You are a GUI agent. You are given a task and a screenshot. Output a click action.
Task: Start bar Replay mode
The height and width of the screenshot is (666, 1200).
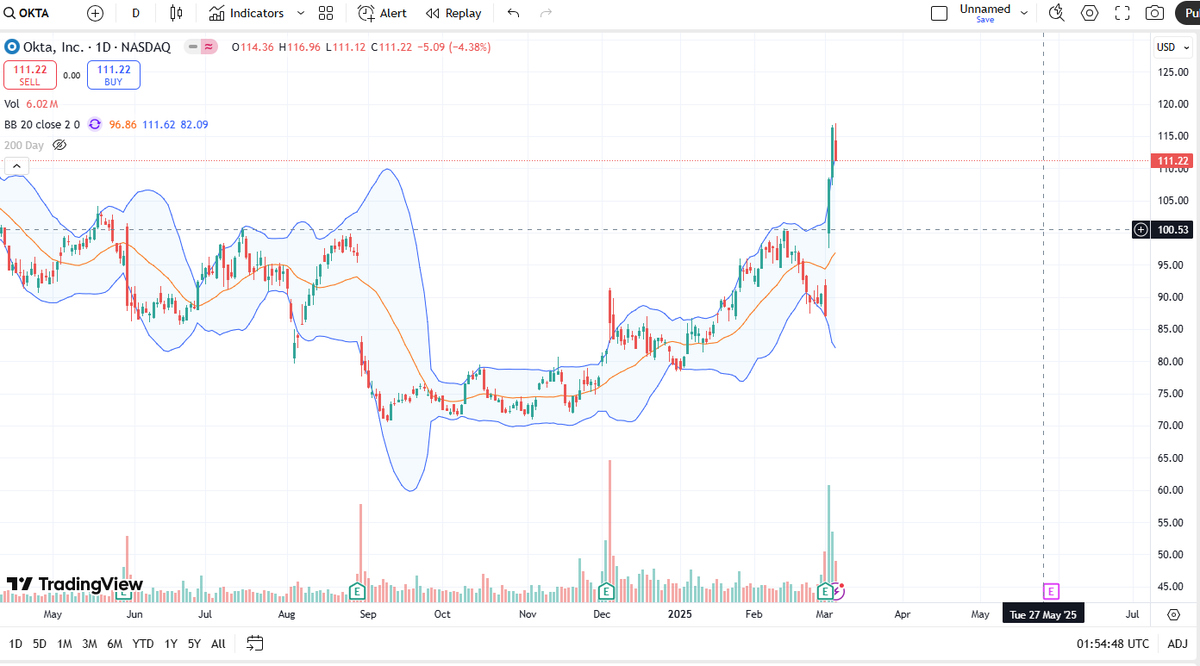coord(453,13)
